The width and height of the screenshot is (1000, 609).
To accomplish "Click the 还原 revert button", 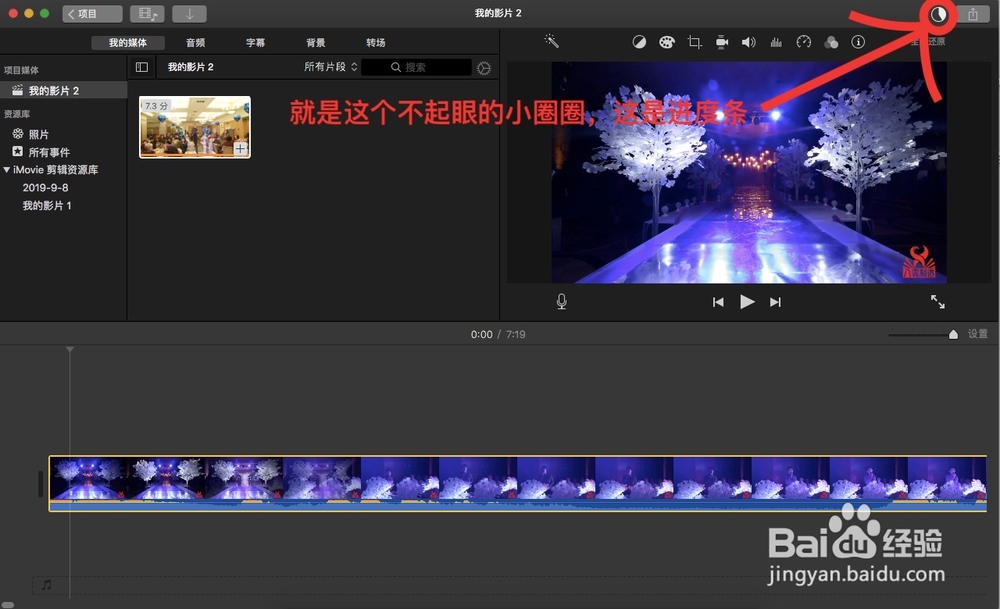I will coord(936,42).
